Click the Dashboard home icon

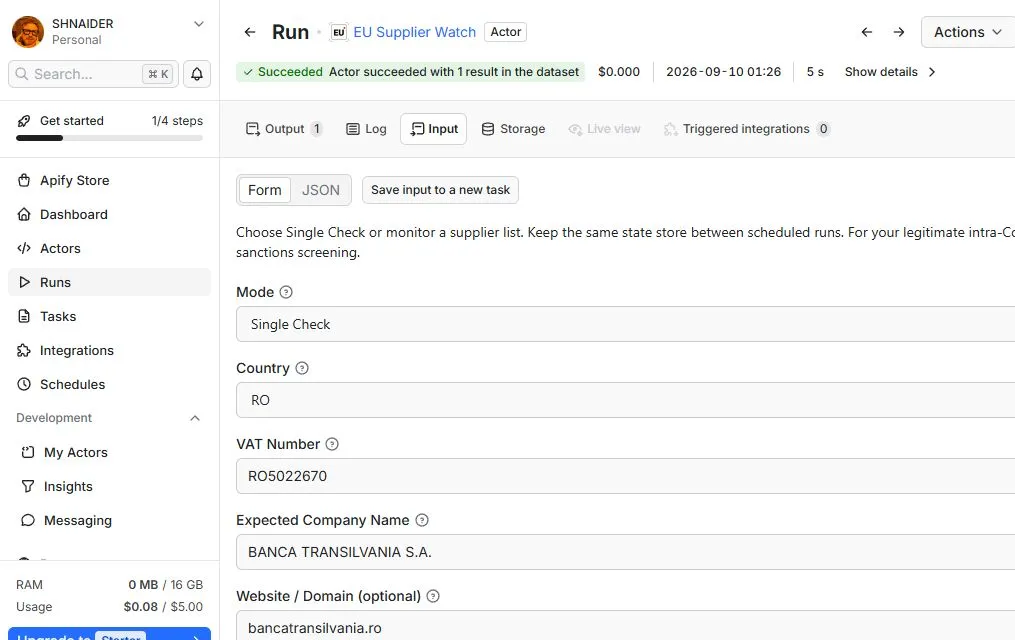[x=24, y=214]
